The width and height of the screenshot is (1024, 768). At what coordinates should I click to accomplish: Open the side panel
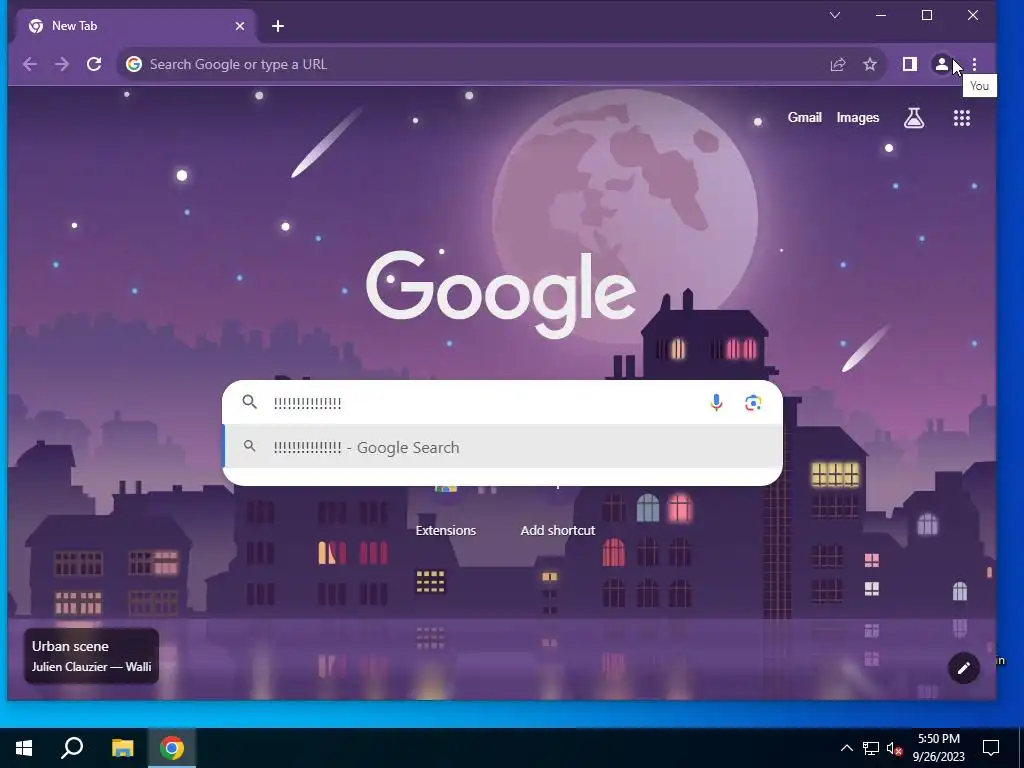point(910,64)
